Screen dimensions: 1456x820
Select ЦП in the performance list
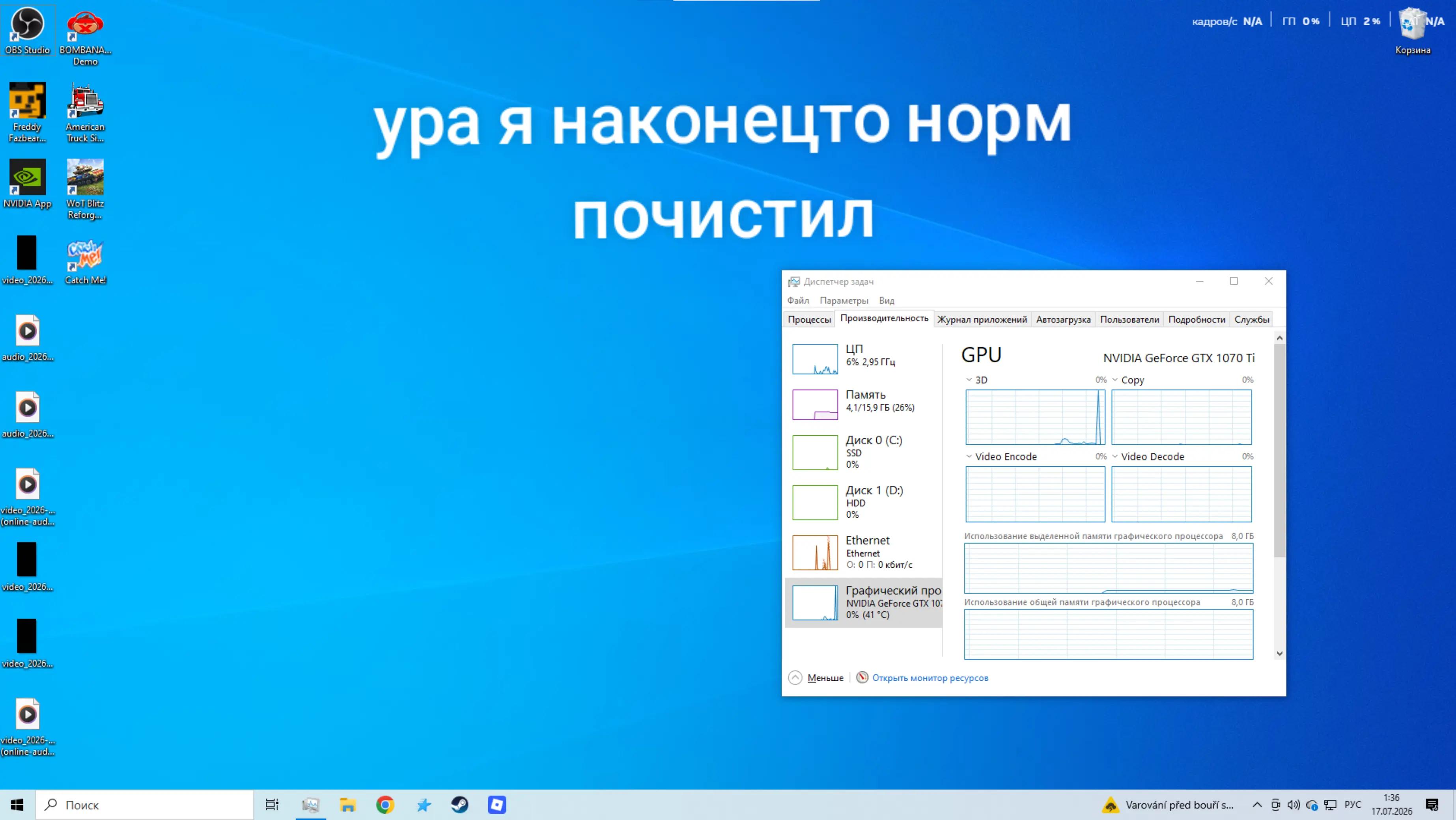point(864,358)
